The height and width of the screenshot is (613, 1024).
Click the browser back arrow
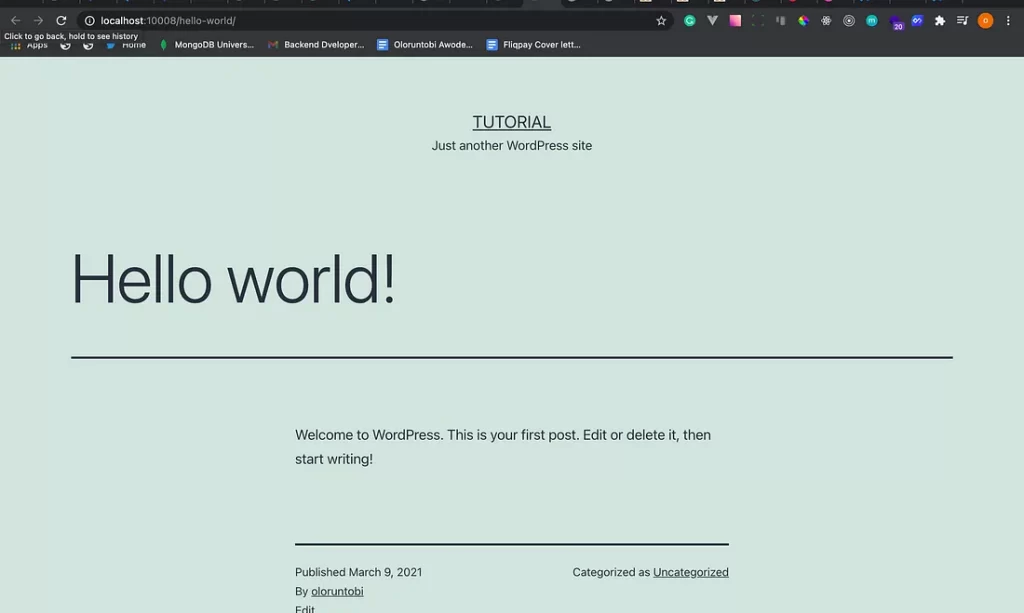pos(15,20)
